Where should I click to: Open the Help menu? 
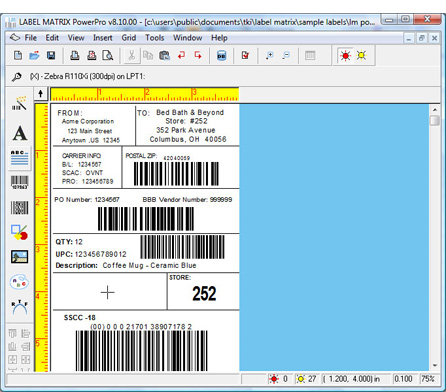tap(219, 38)
